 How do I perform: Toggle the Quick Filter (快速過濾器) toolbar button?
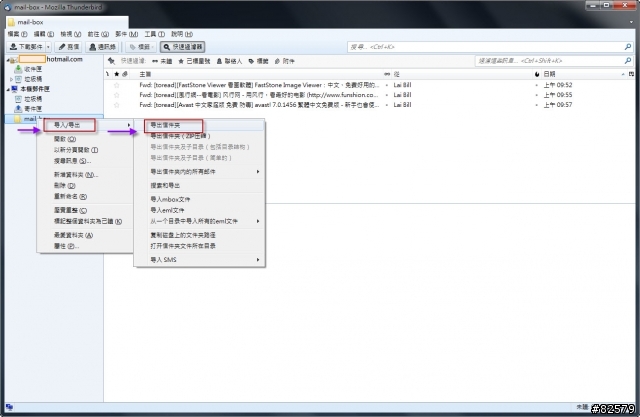click(182, 47)
